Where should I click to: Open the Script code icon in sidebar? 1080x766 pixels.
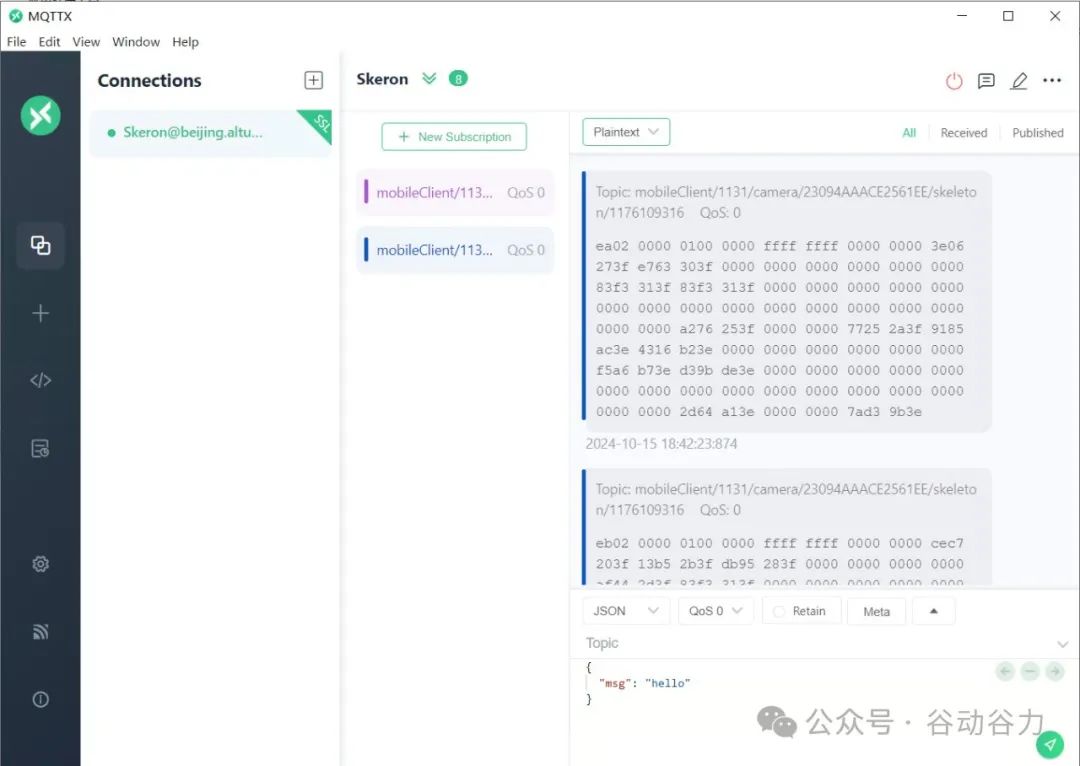pyautogui.click(x=40, y=380)
